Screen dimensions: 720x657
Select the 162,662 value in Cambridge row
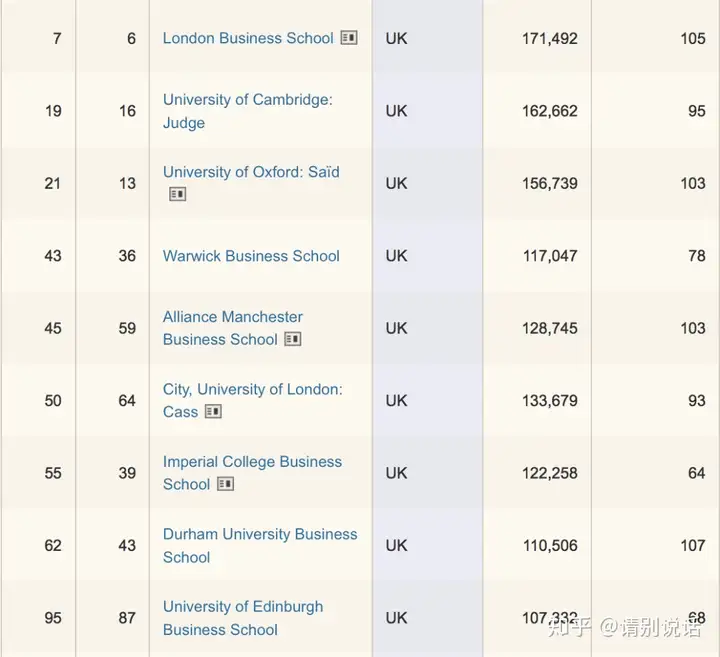pyautogui.click(x=549, y=111)
